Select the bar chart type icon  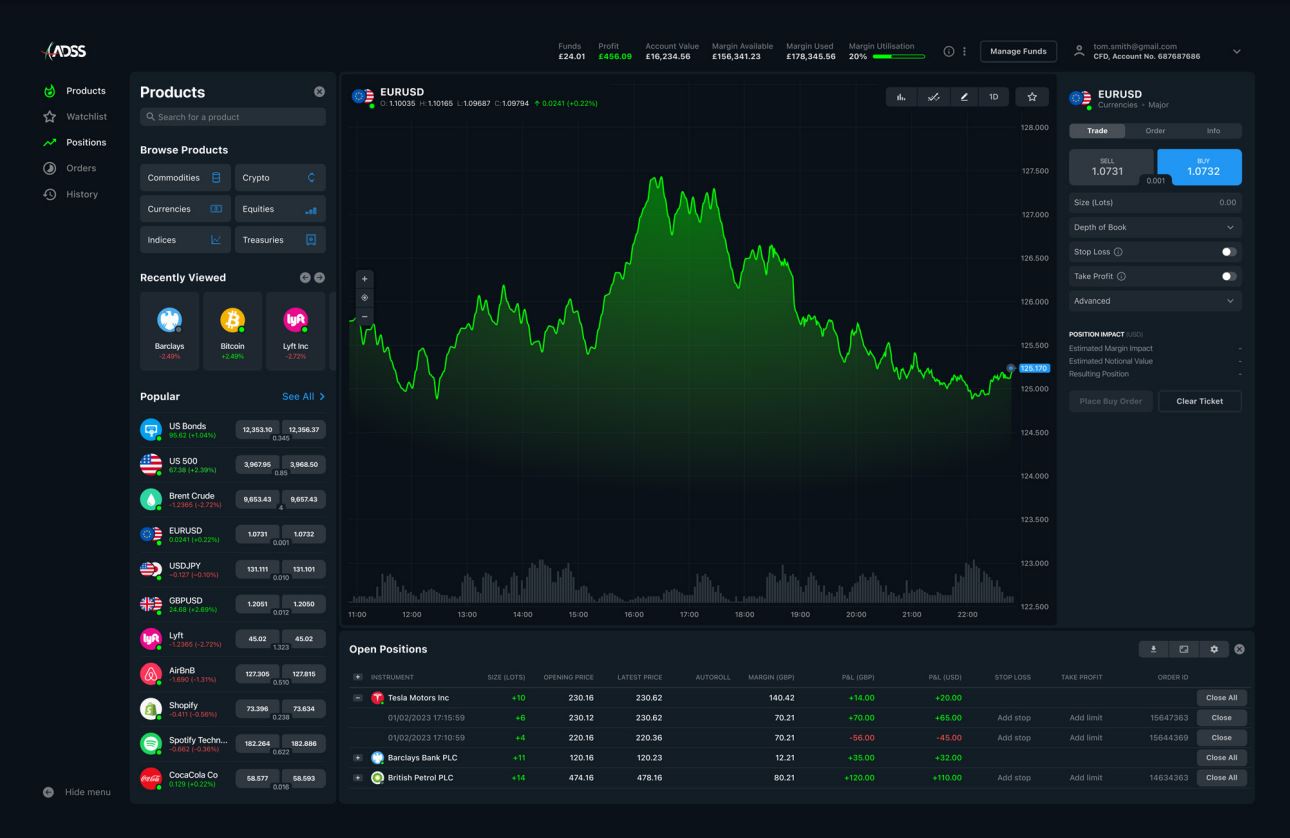click(x=901, y=97)
